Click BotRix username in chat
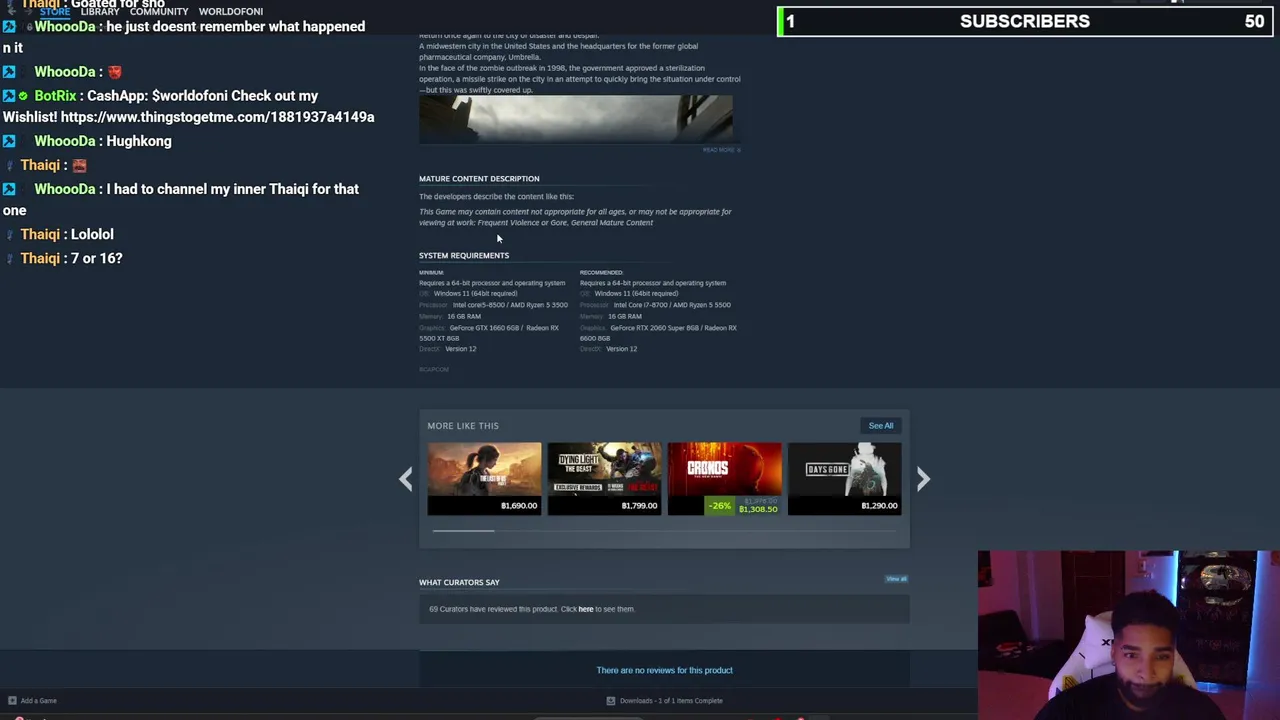The image size is (1280, 720). tap(55, 96)
